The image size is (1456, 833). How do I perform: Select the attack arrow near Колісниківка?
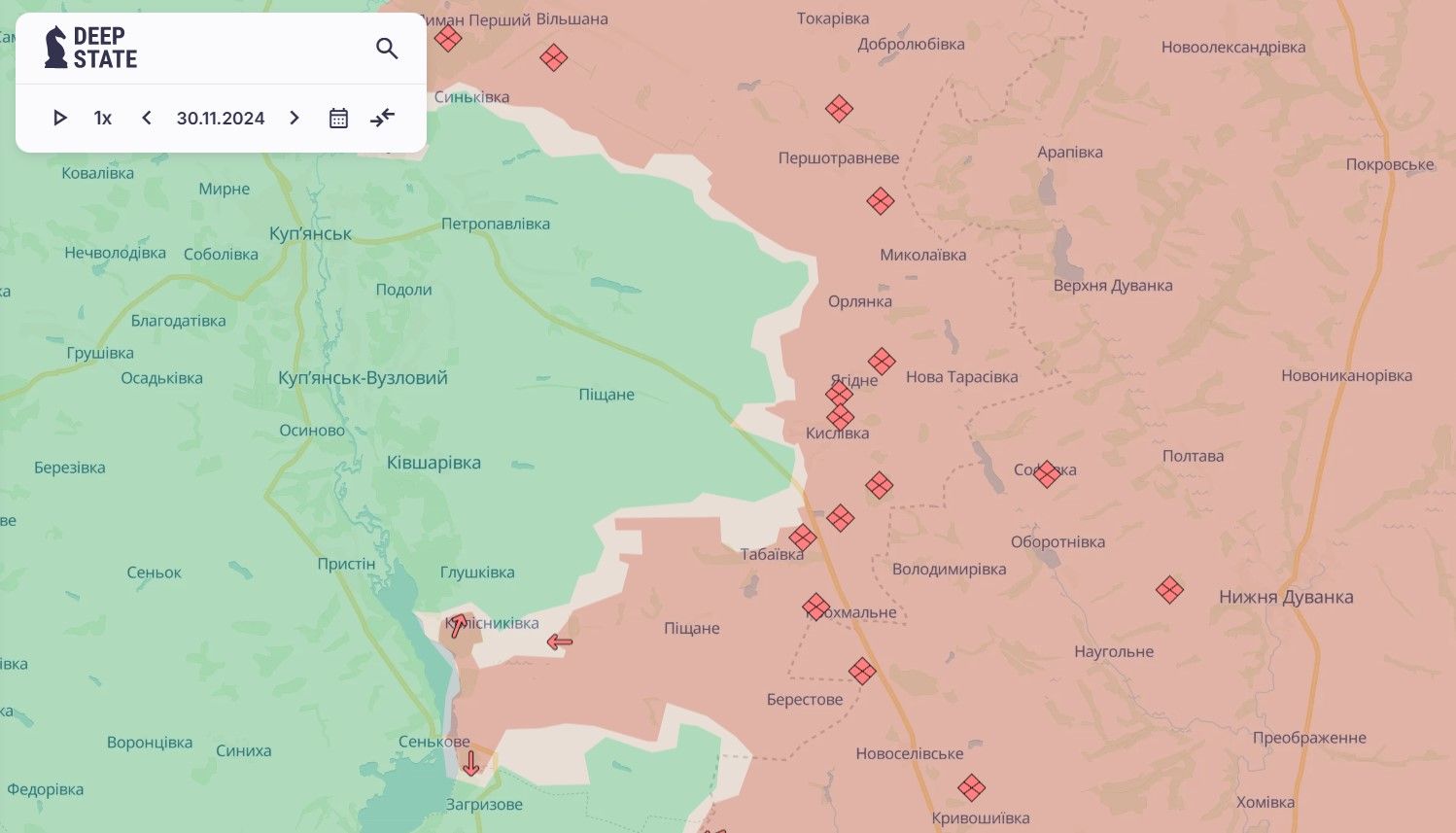click(458, 625)
